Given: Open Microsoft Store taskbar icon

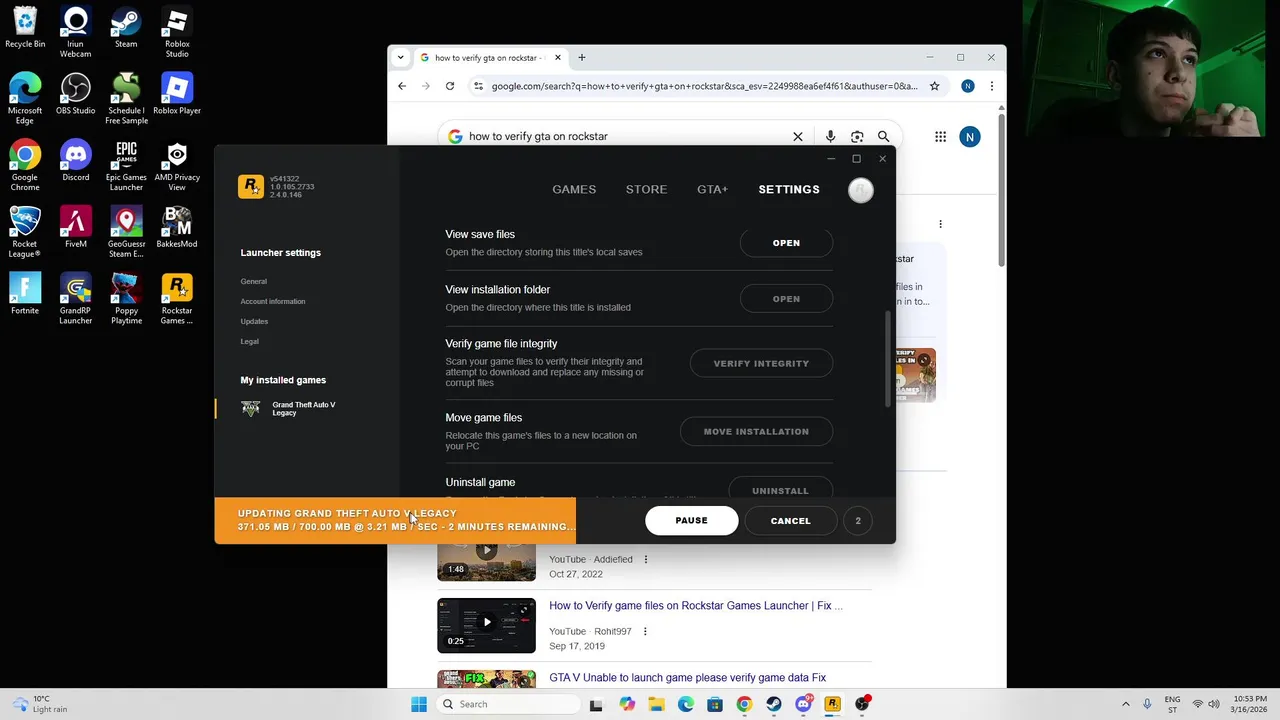Looking at the screenshot, I should click(x=715, y=704).
